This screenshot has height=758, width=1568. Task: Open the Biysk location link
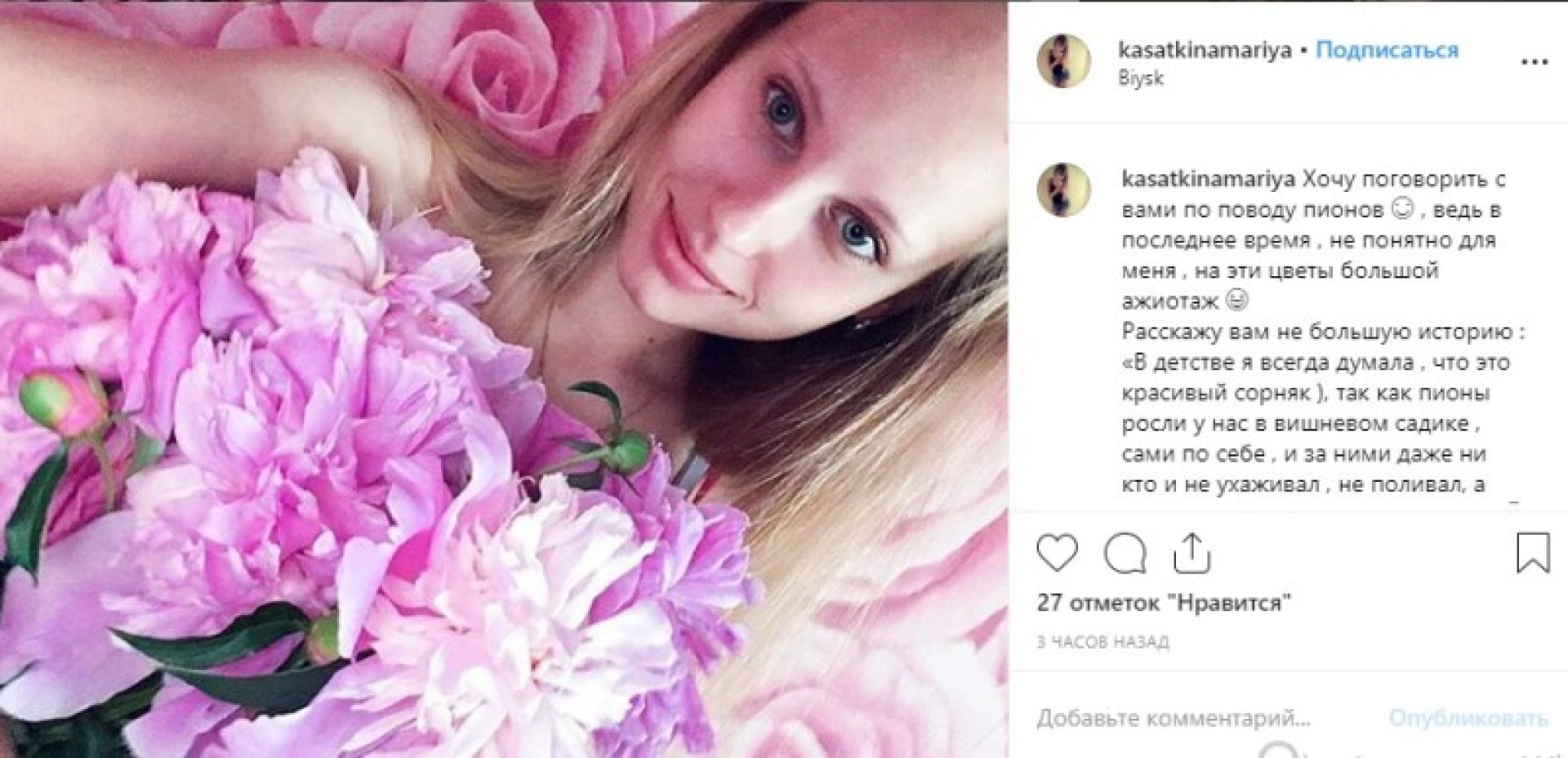(x=1141, y=78)
